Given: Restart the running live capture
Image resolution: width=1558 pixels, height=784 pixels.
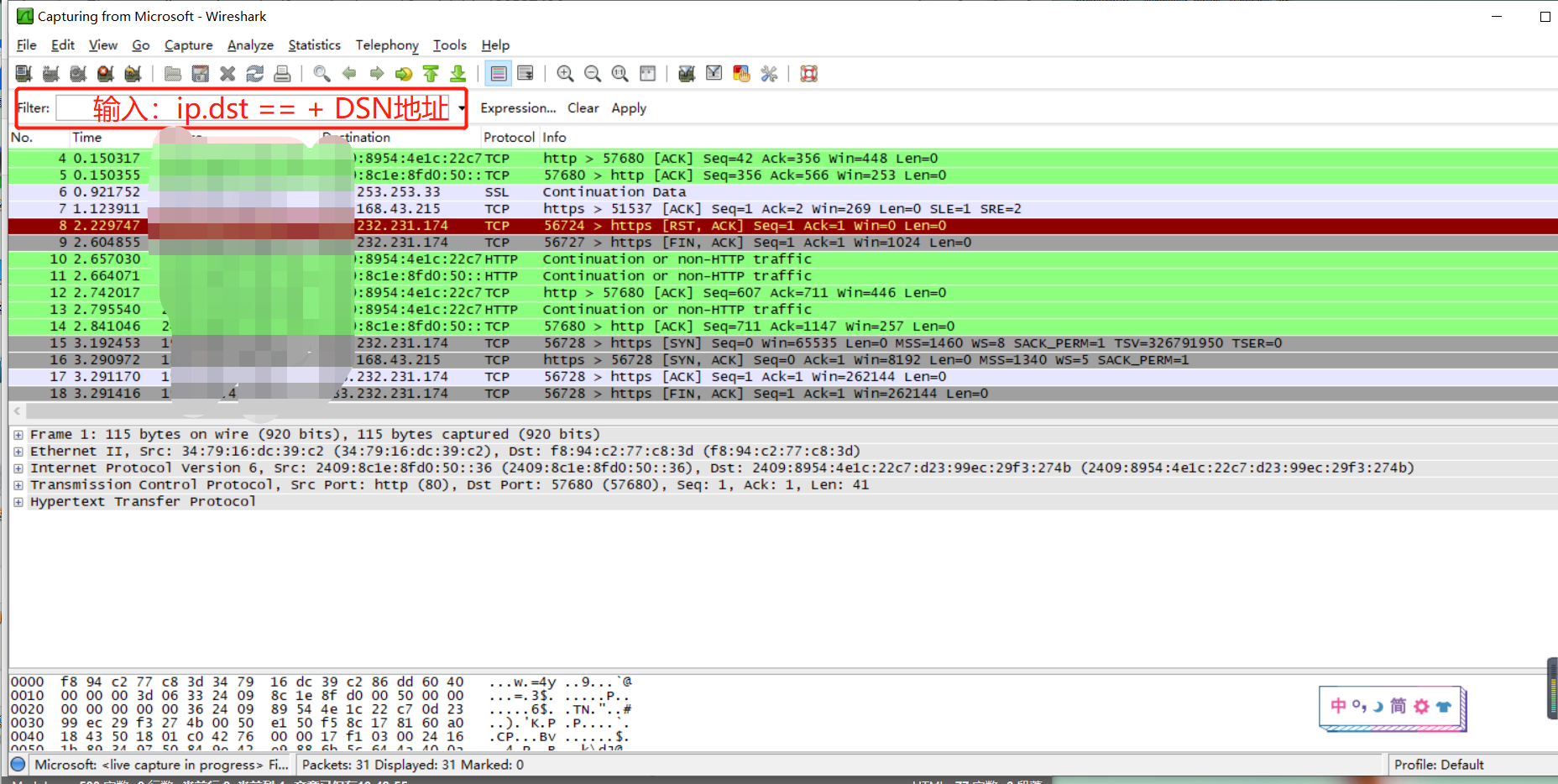Looking at the screenshot, I should tap(133, 74).
